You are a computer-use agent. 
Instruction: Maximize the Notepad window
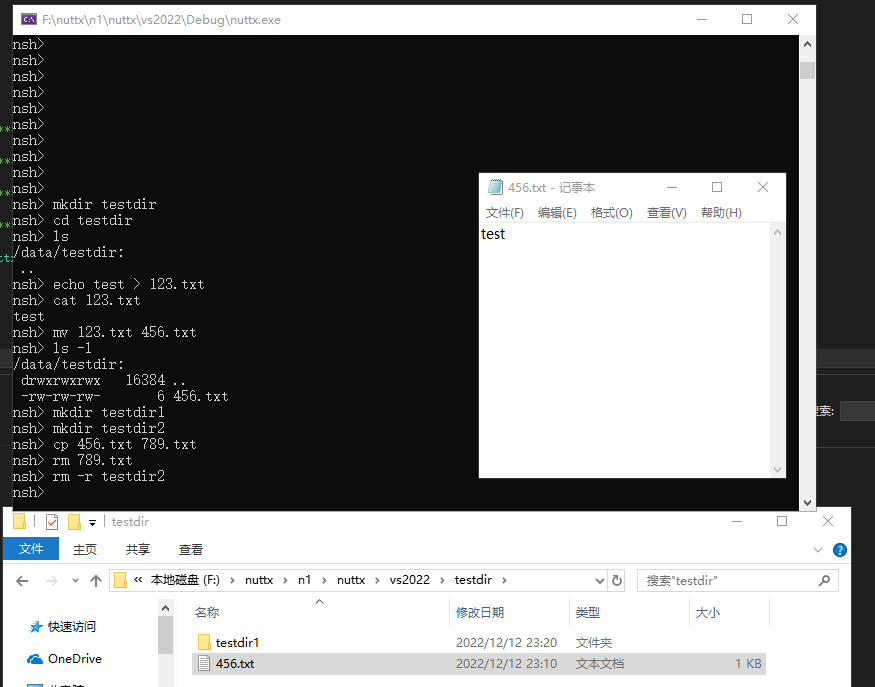[x=717, y=188]
